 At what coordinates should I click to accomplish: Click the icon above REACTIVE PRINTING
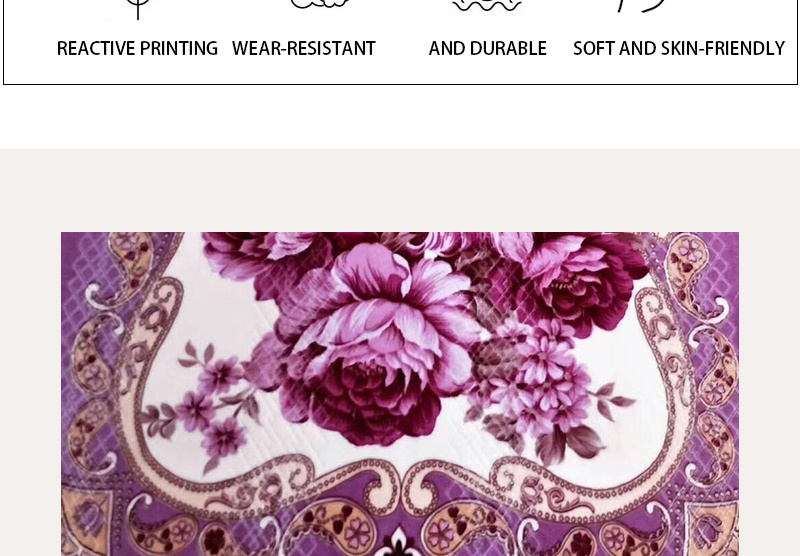(x=138, y=9)
